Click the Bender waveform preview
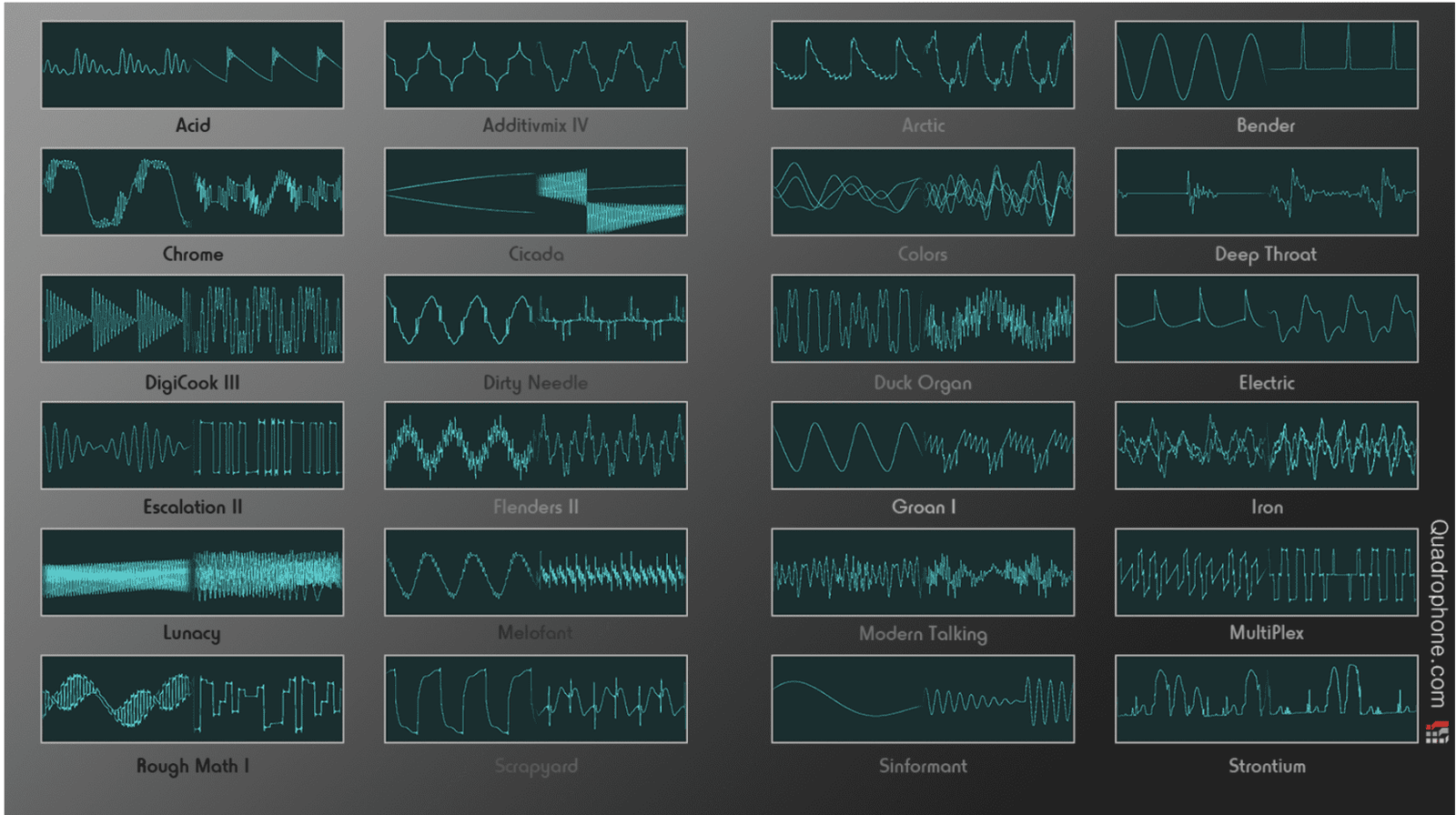This screenshot has height=815, width=1456. click(1266, 65)
